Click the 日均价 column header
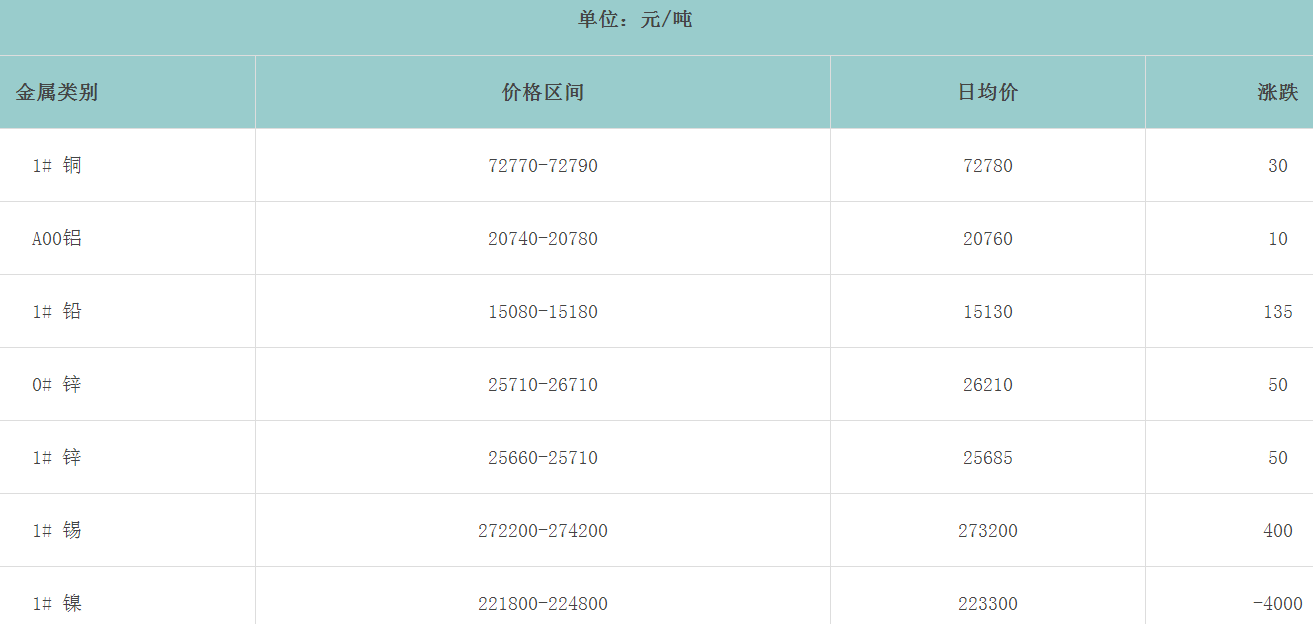The width and height of the screenshot is (1313, 624). coord(987,93)
